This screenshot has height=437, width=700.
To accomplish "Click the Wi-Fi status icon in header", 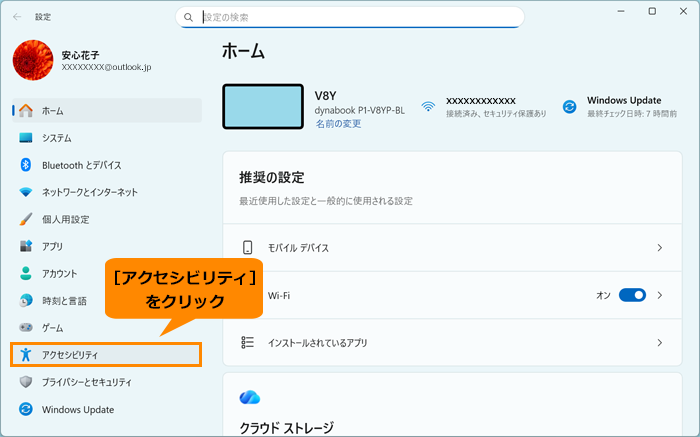I will (428, 107).
